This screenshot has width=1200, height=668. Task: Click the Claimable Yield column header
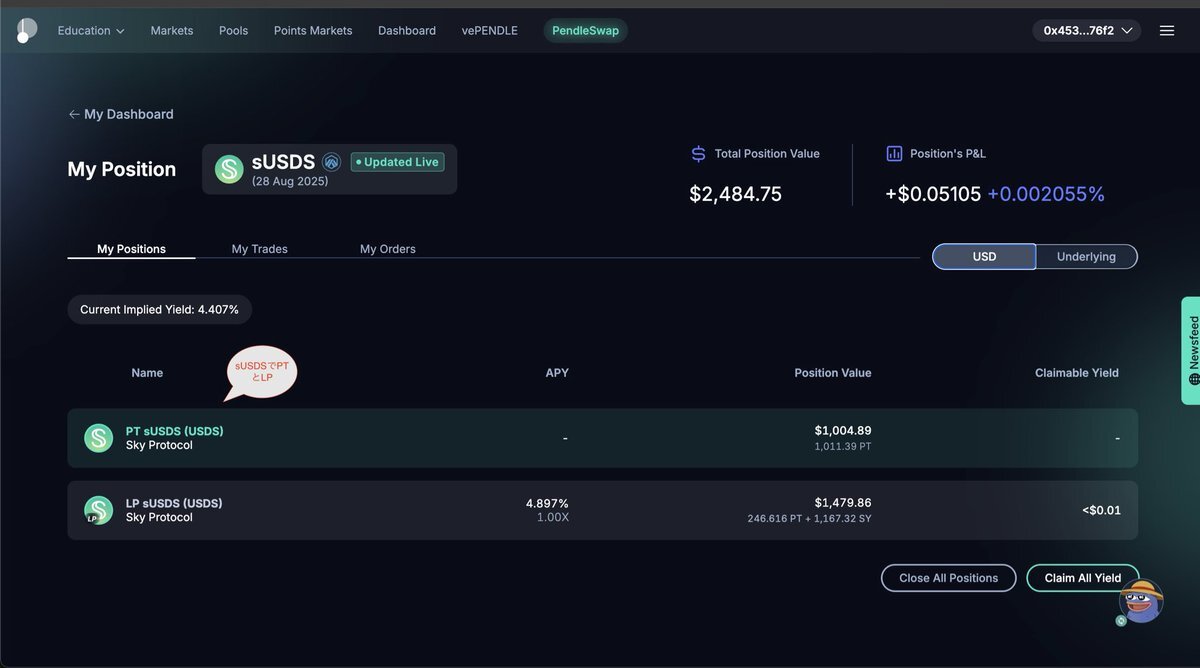(1077, 373)
